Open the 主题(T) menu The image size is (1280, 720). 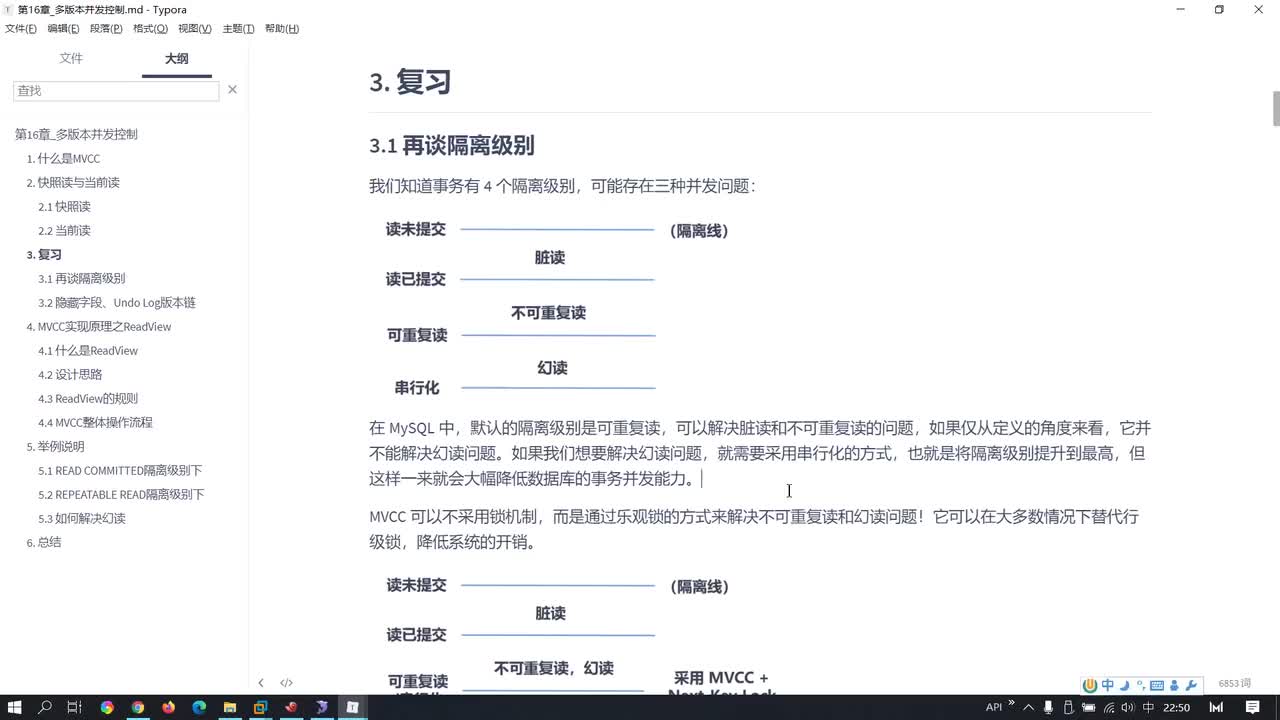tap(238, 28)
